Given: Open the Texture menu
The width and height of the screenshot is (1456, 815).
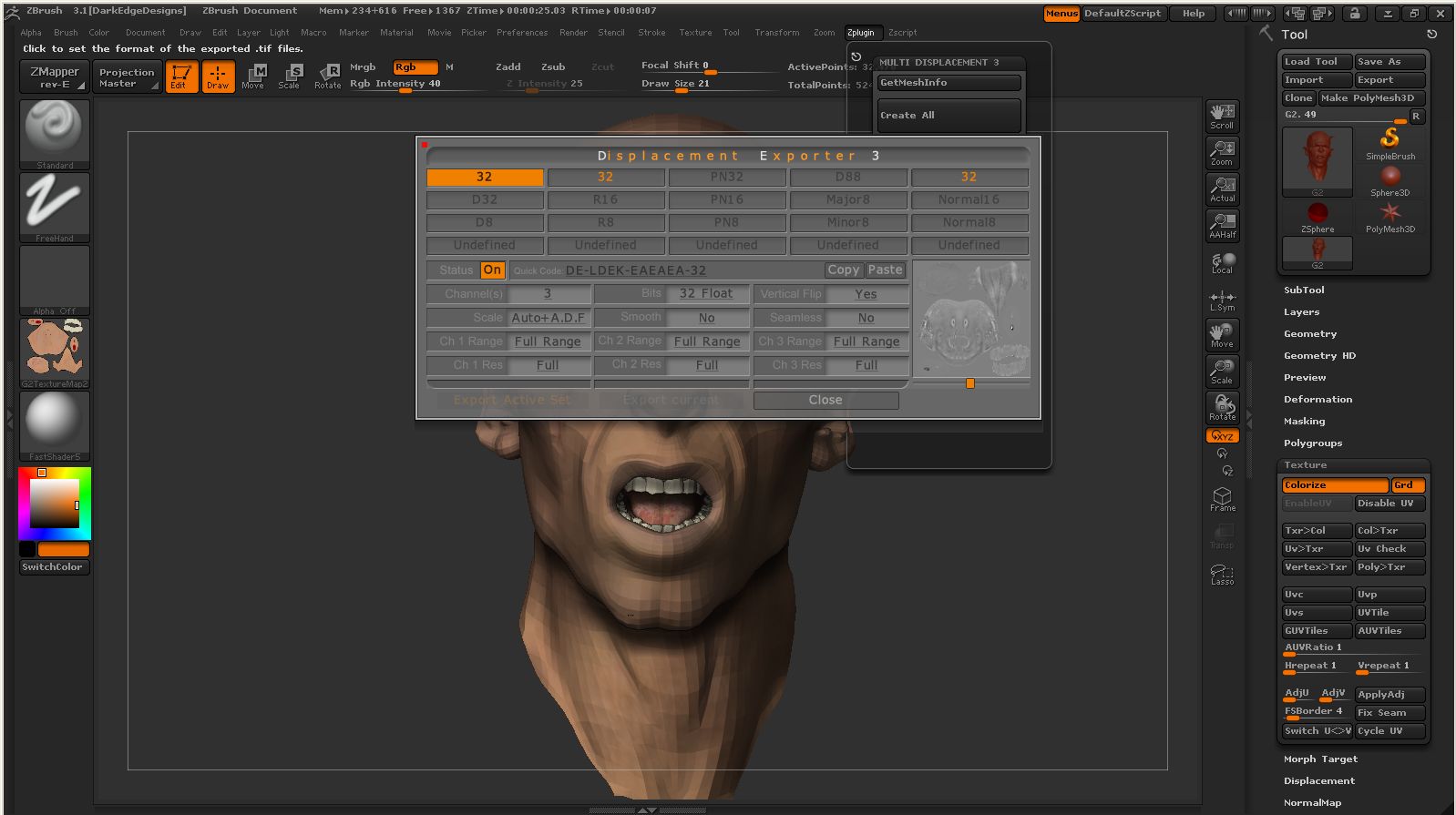Looking at the screenshot, I should 695,33.
